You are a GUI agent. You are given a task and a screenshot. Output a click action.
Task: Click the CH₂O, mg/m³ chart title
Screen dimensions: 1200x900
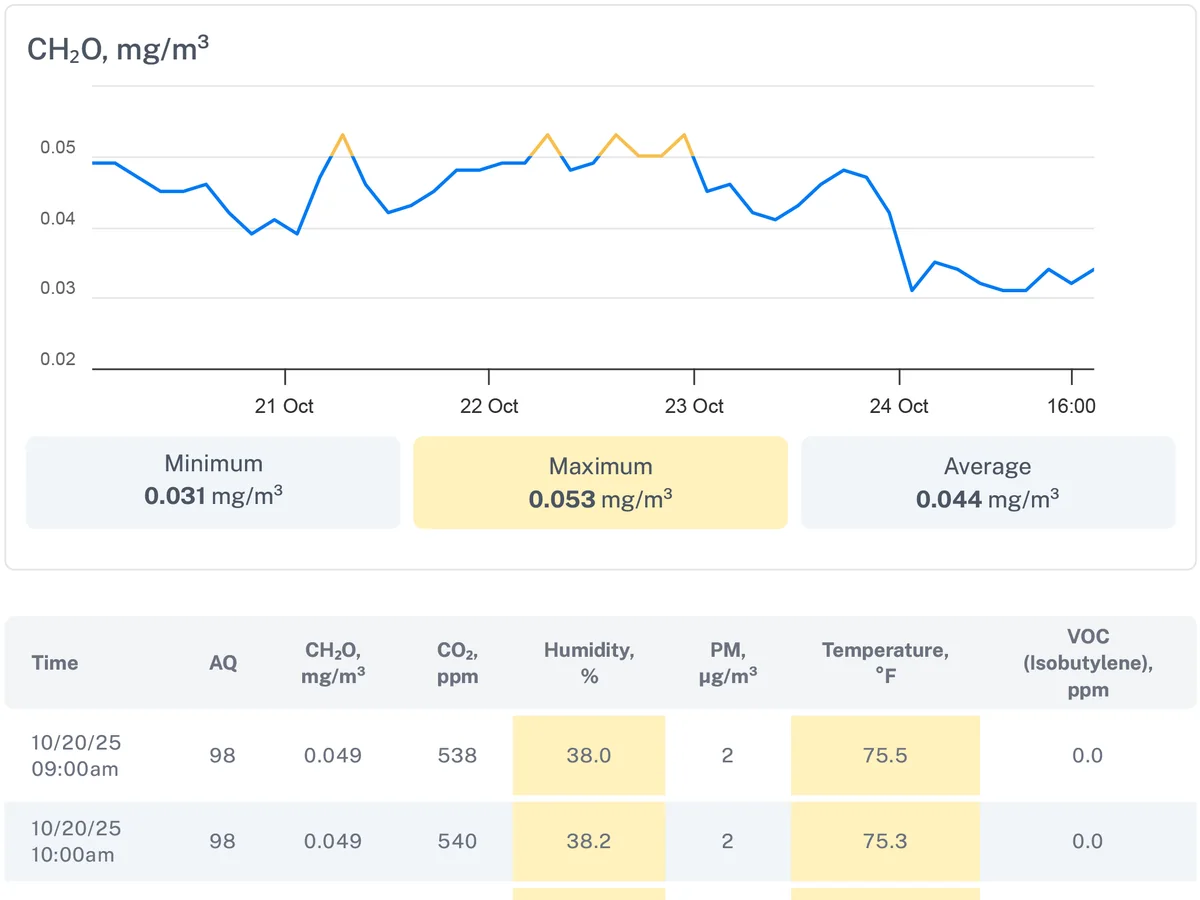(x=118, y=47)
